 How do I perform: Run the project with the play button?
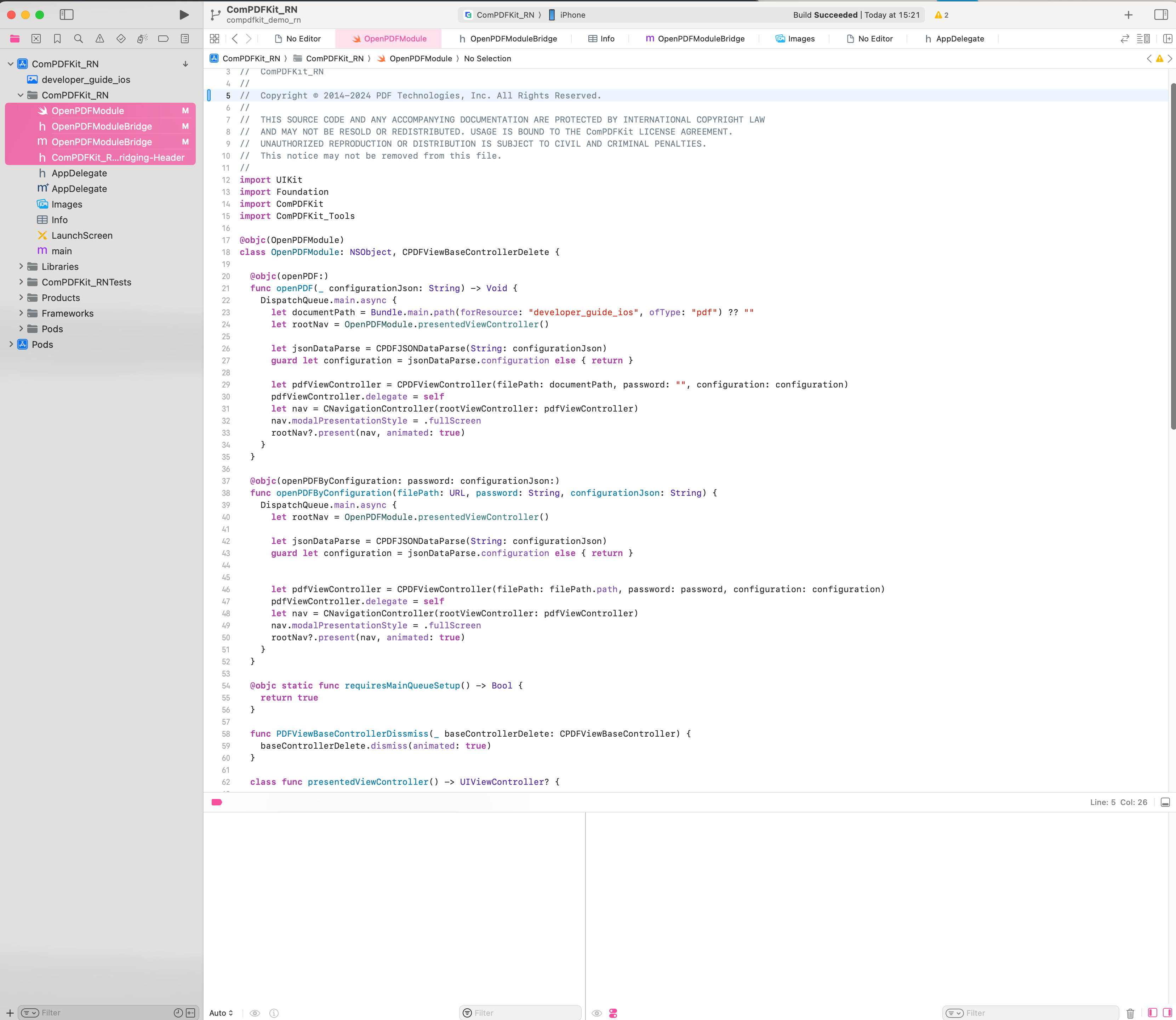tap(184, 15)
